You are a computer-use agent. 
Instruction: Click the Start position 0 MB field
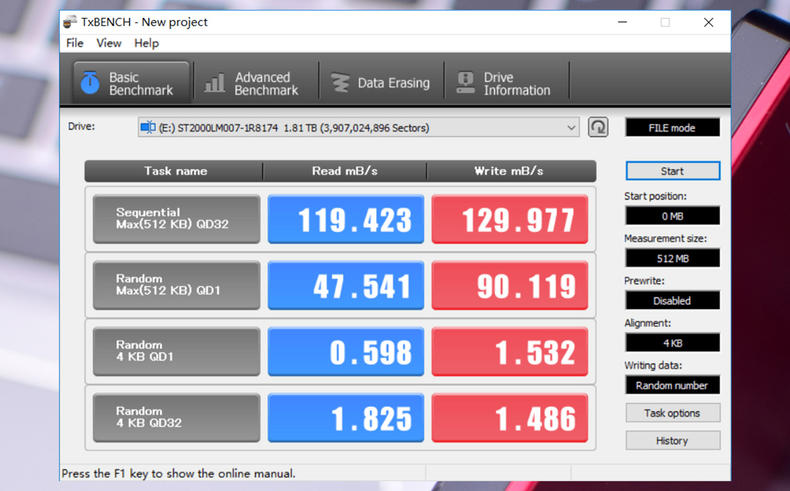click(x=672, y=216)
